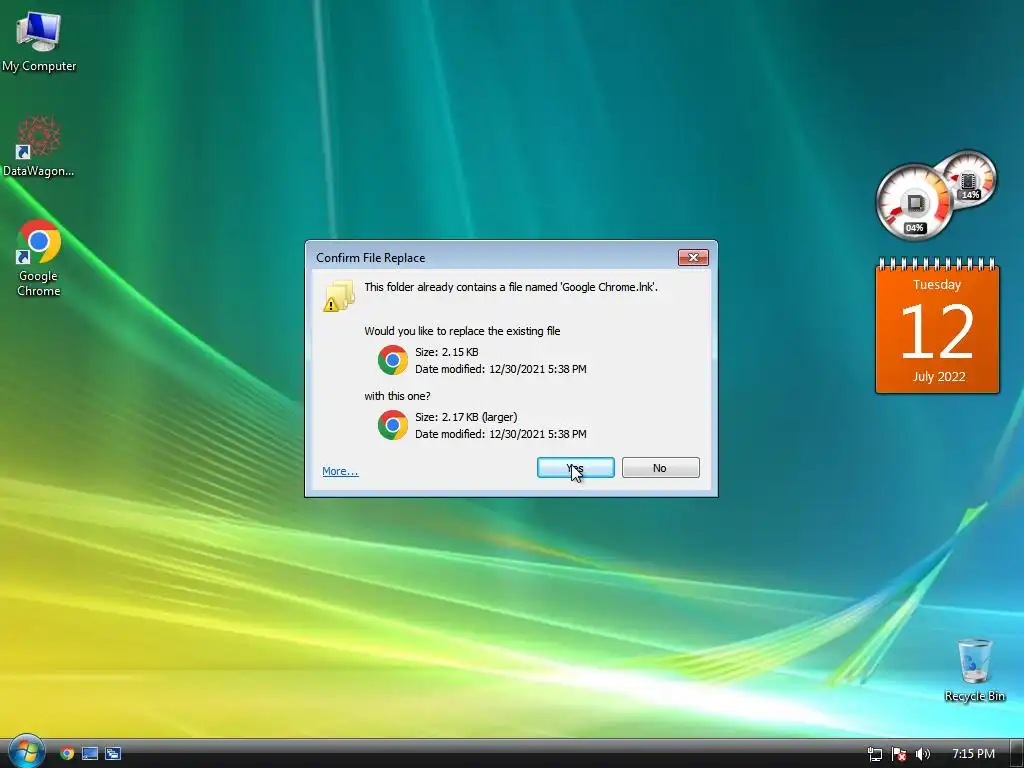Click the 'Size: 2.15 KB' text
The image size is (1024, 768).
pyautogui.click(x=447, y=352)
